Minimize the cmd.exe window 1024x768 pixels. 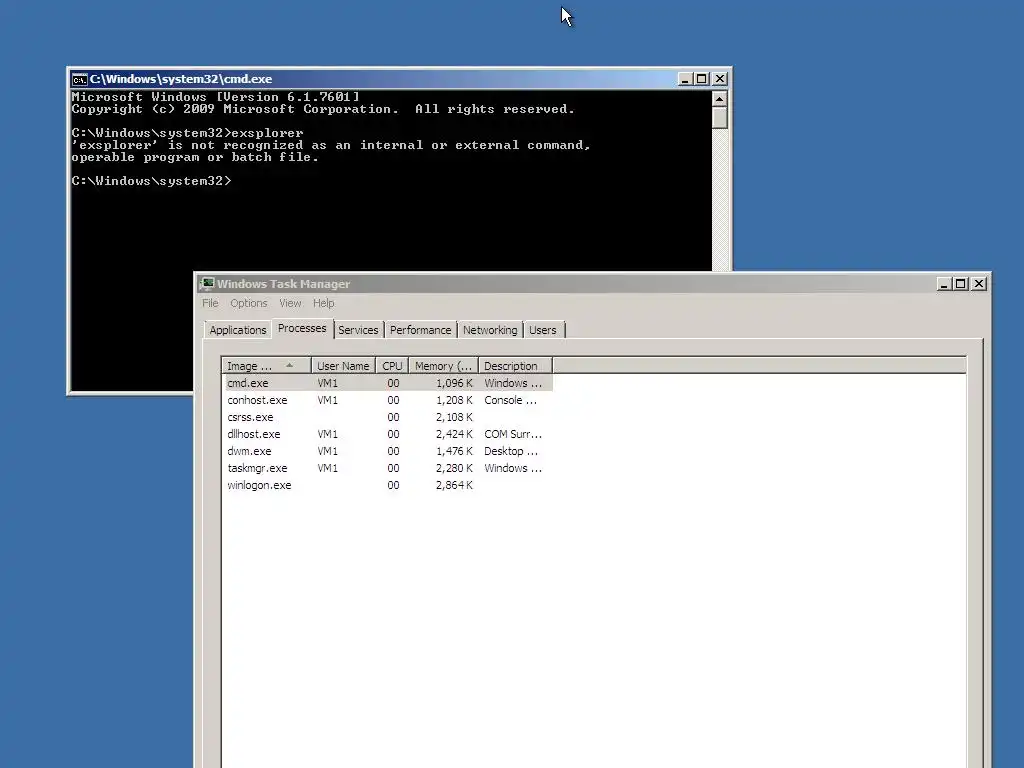click(x=684, y=79)
